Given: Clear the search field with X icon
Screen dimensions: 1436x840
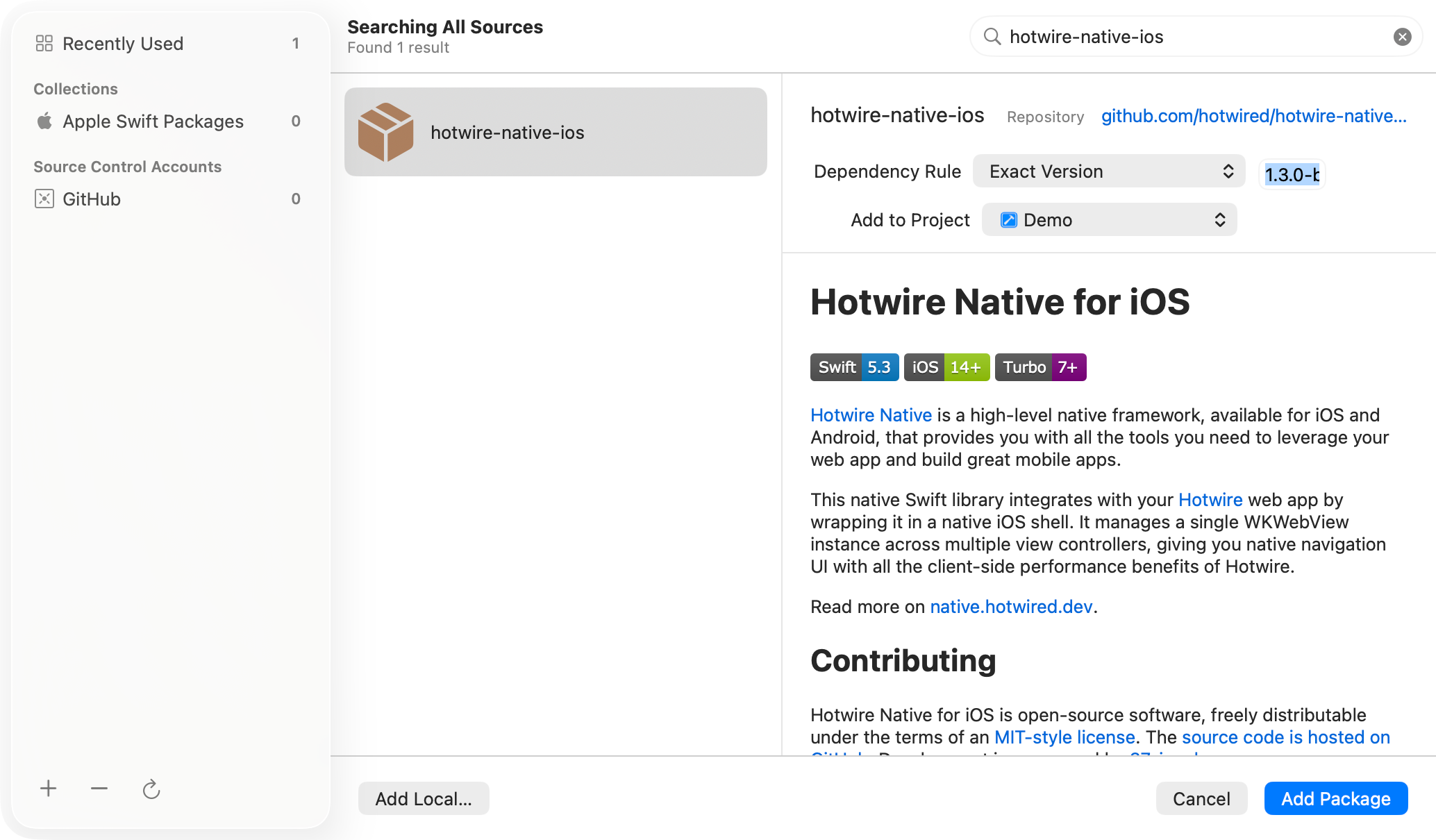Looking at the screenshot, I should [x=1402, y=37].
